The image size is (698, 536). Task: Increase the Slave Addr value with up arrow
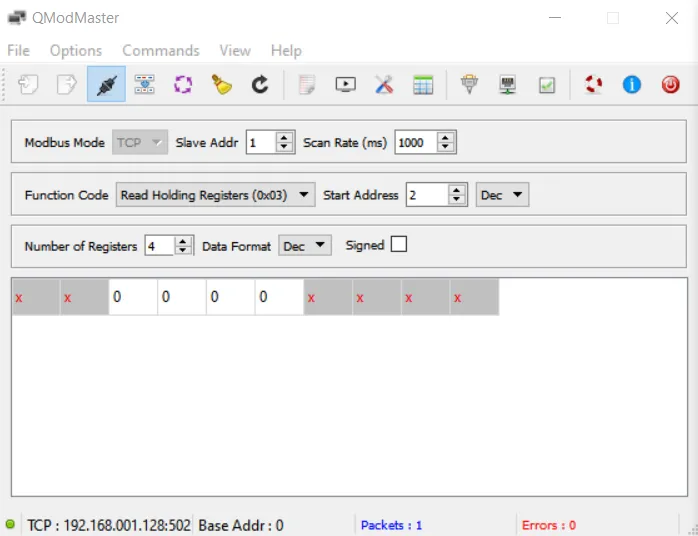coord(285,138)
